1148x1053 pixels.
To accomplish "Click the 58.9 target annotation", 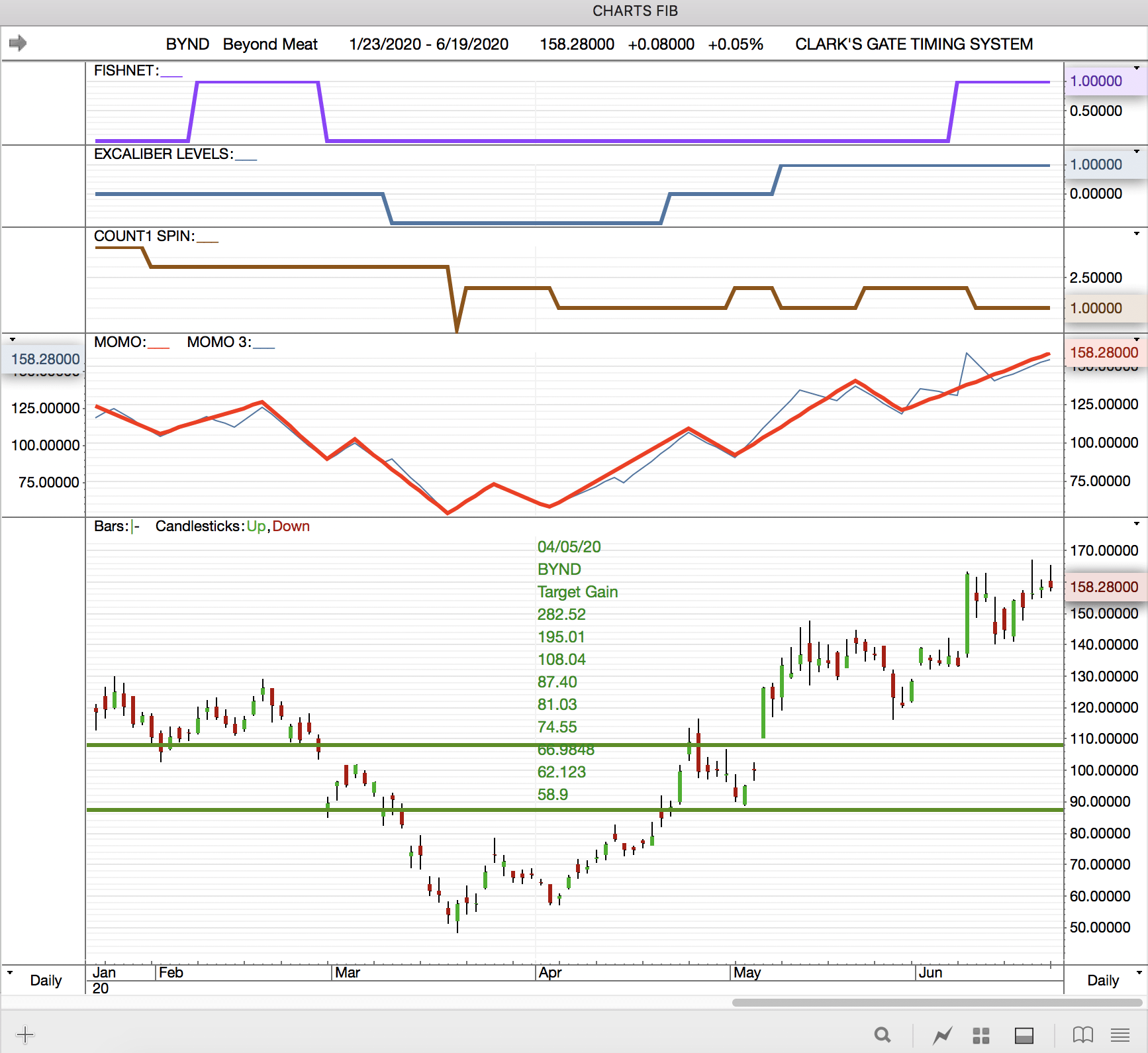I will pyautogui.click(x=553, y=795).
